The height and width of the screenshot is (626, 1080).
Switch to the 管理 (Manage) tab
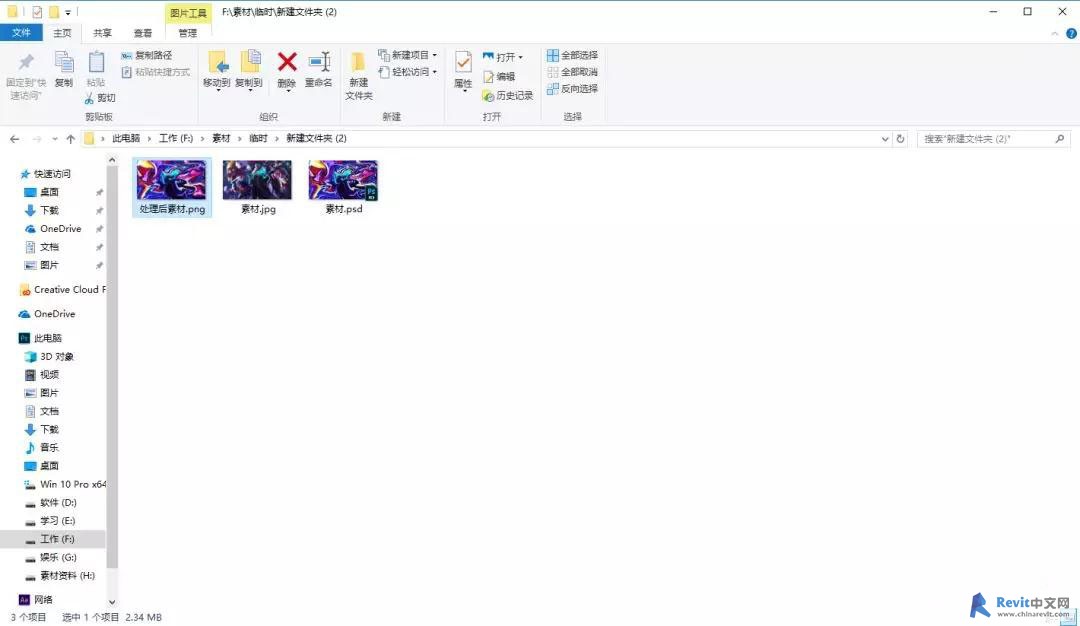tap(187, 32)
